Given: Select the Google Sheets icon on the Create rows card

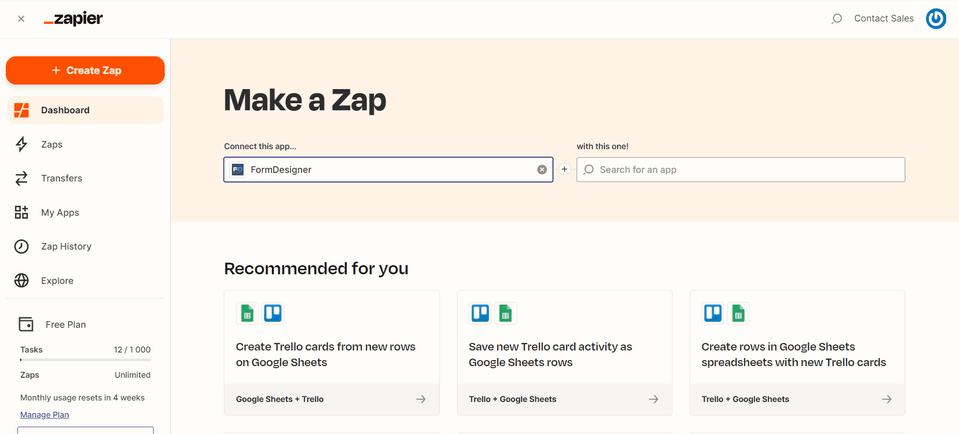Looking at the screenshot, I should (x=738, y=313).
